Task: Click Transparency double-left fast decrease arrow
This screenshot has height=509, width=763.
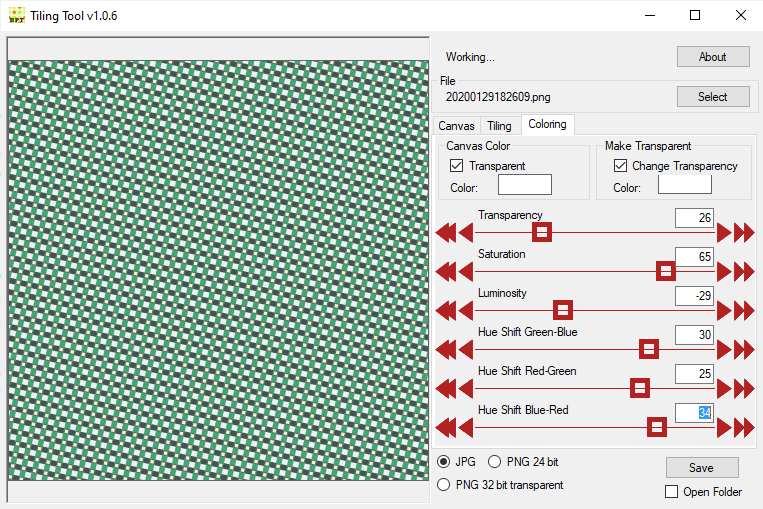Action: coord(446,233)
